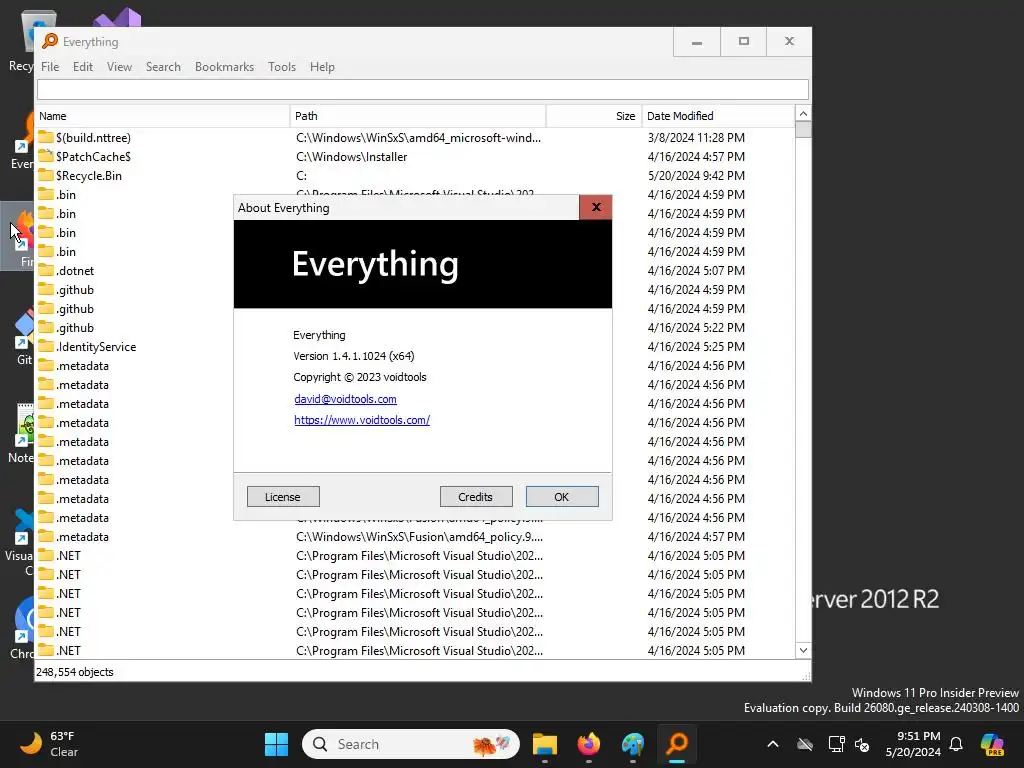Open the Paint app icon on taskbar
The width and height of the screenshot is (1024, 768).
click(x=633, y=744)
